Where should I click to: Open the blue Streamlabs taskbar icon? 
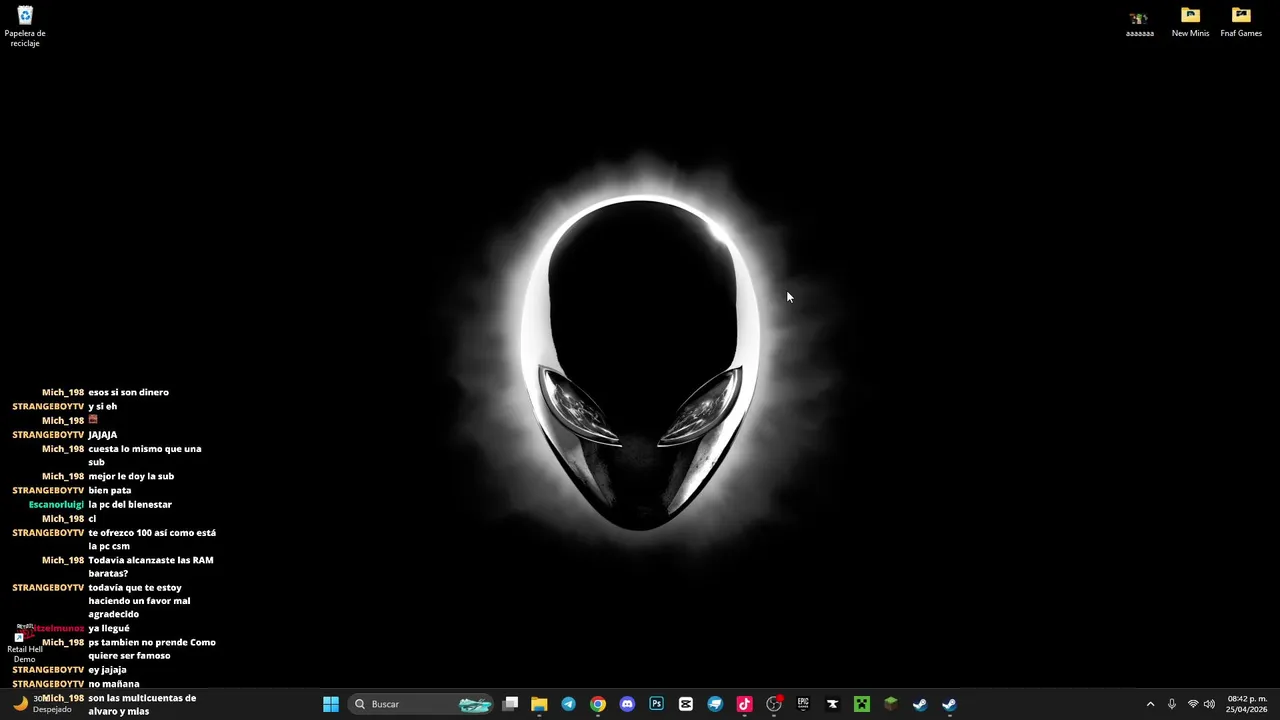click(715, 704)
